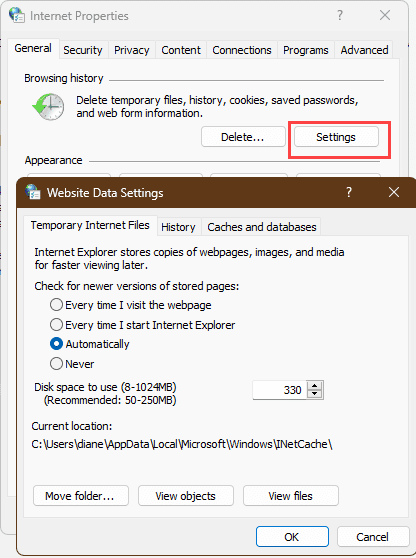Open Security tab in Internet Properties
Screen dimensions: 416x558
coord(83,50)
